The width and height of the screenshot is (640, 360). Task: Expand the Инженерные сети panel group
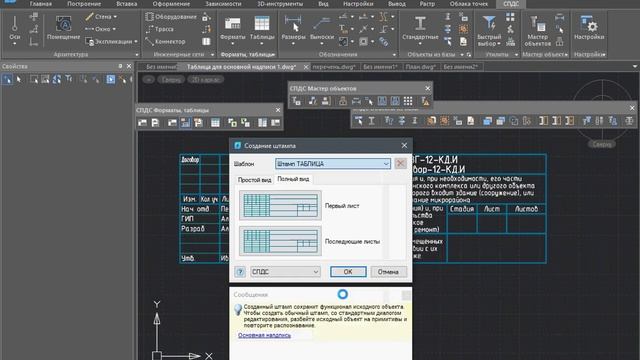(x=212, y=55)
